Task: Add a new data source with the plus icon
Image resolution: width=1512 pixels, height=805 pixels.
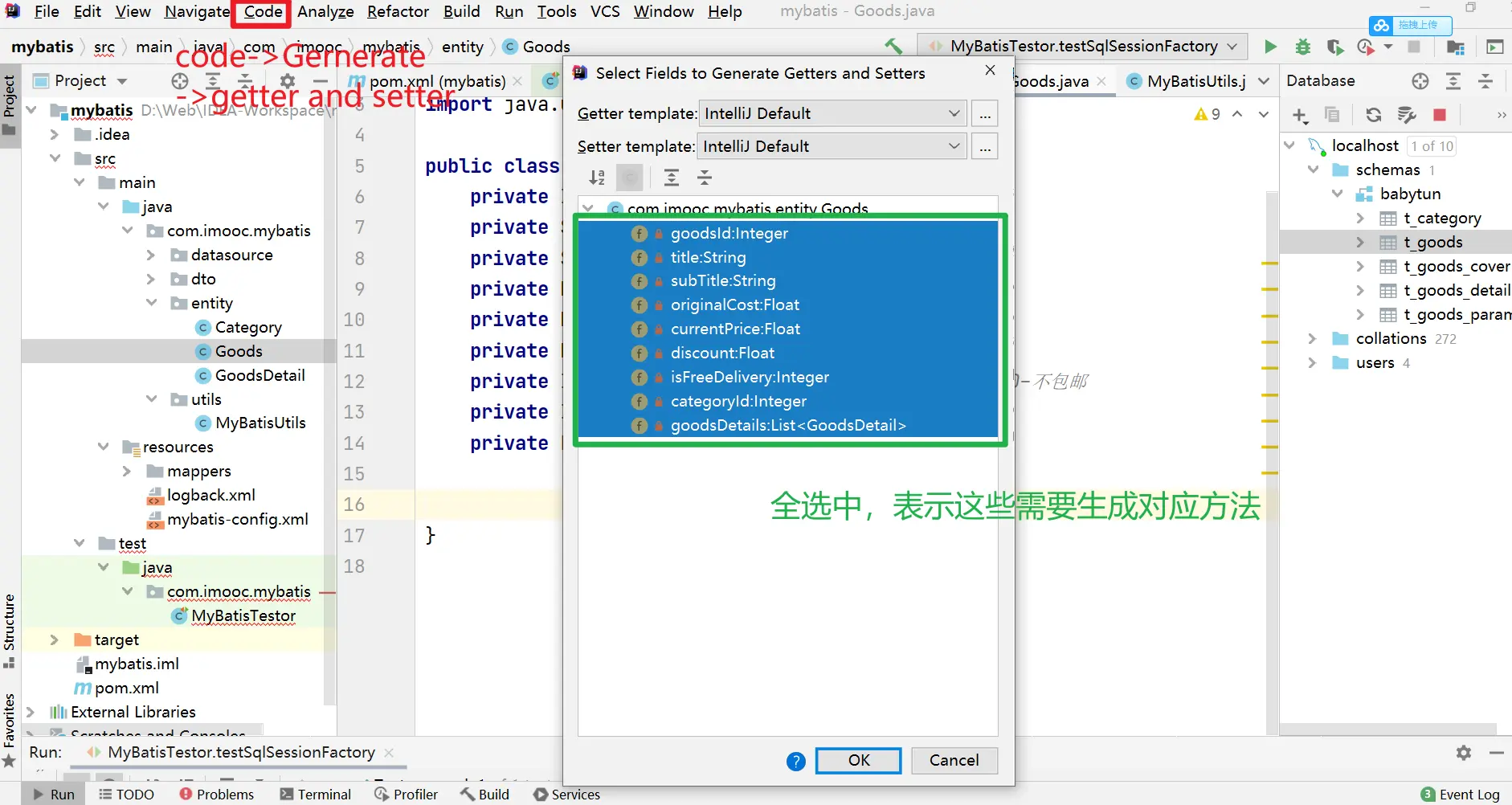Action: coord(1300,116)
